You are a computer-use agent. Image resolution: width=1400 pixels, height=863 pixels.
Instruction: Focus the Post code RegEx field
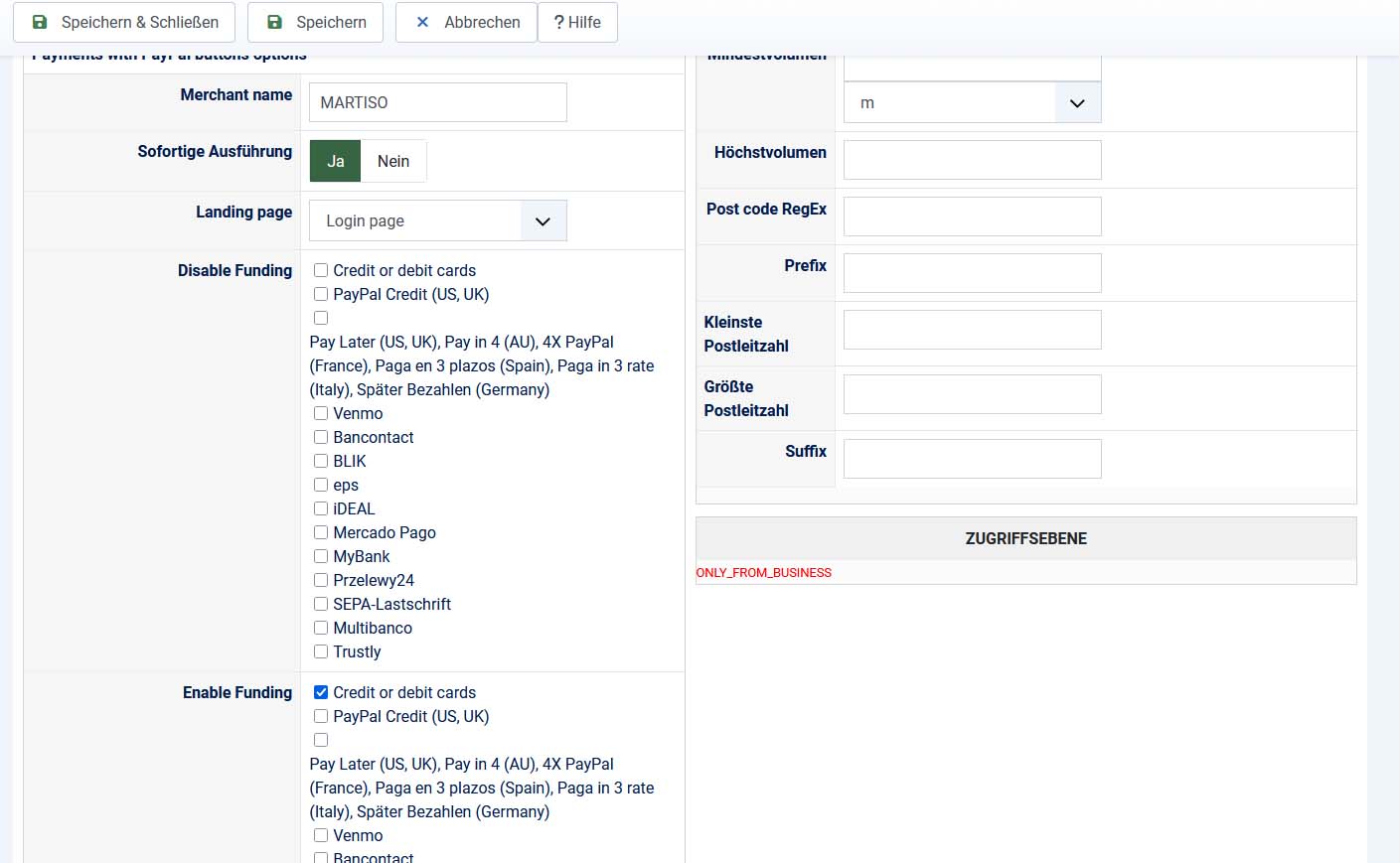[x=972, y=216]
